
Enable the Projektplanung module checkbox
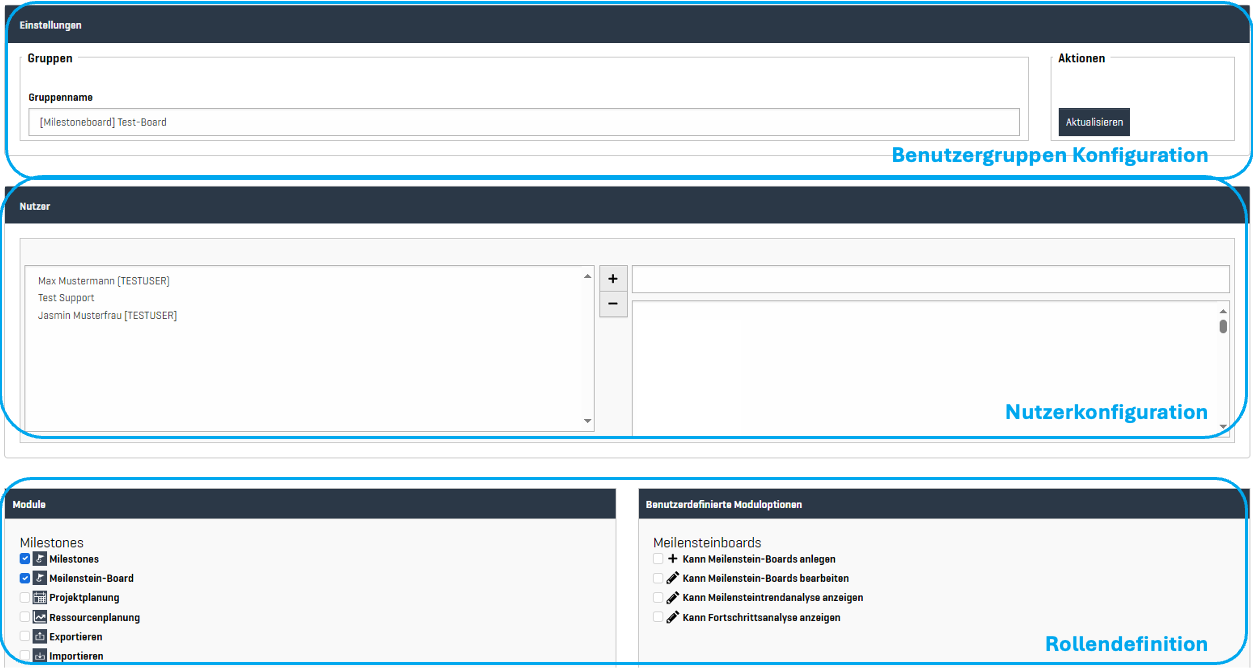click(25, 597)
